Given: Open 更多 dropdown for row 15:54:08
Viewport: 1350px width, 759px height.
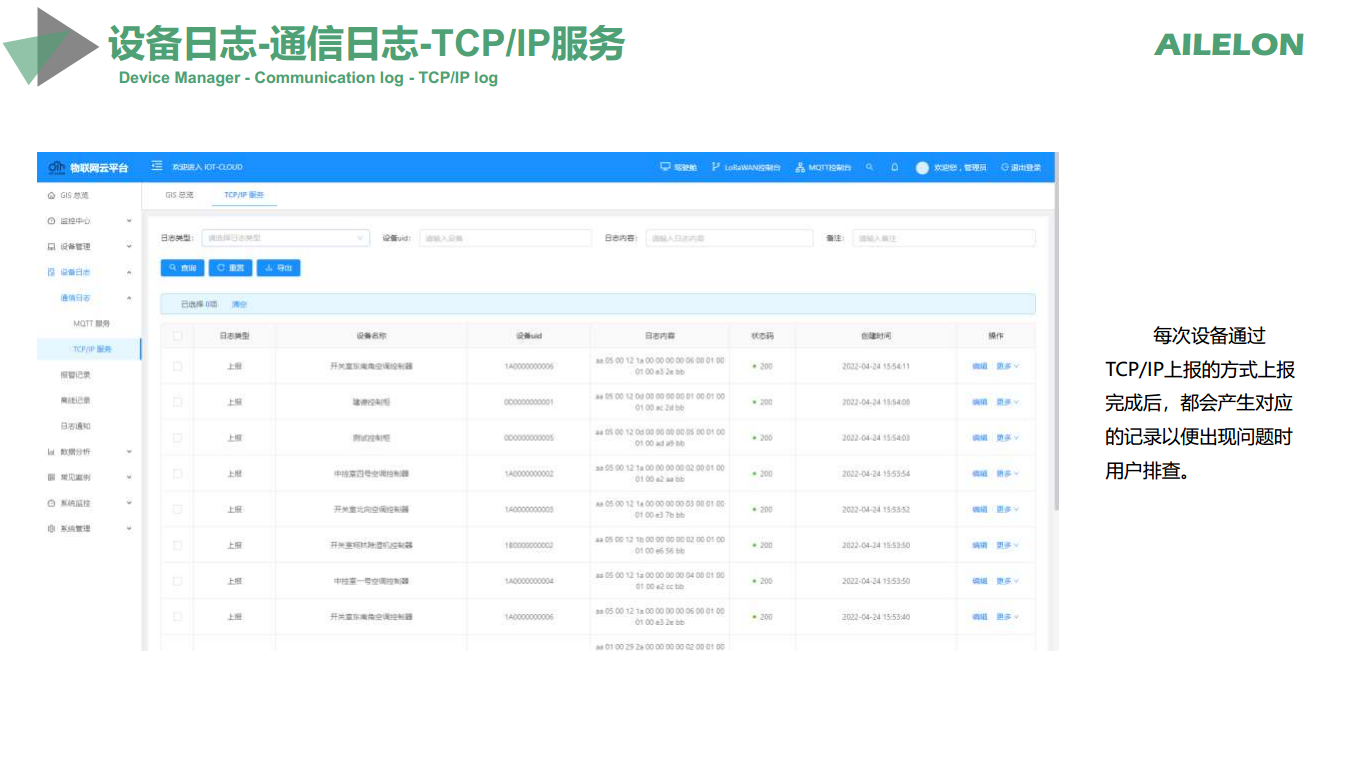Looking at the screenshot, I should [x=1007, y=402].
